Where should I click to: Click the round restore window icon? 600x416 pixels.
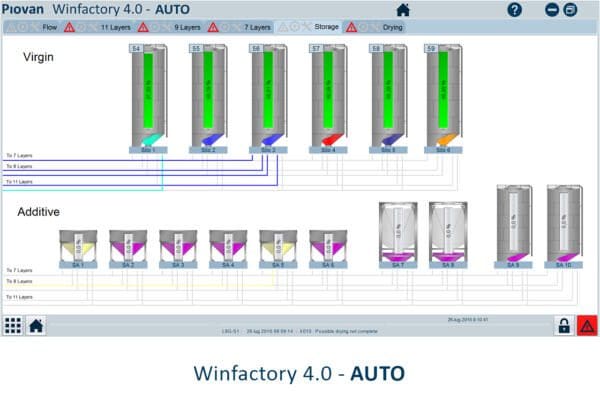[x=570, y=10]
